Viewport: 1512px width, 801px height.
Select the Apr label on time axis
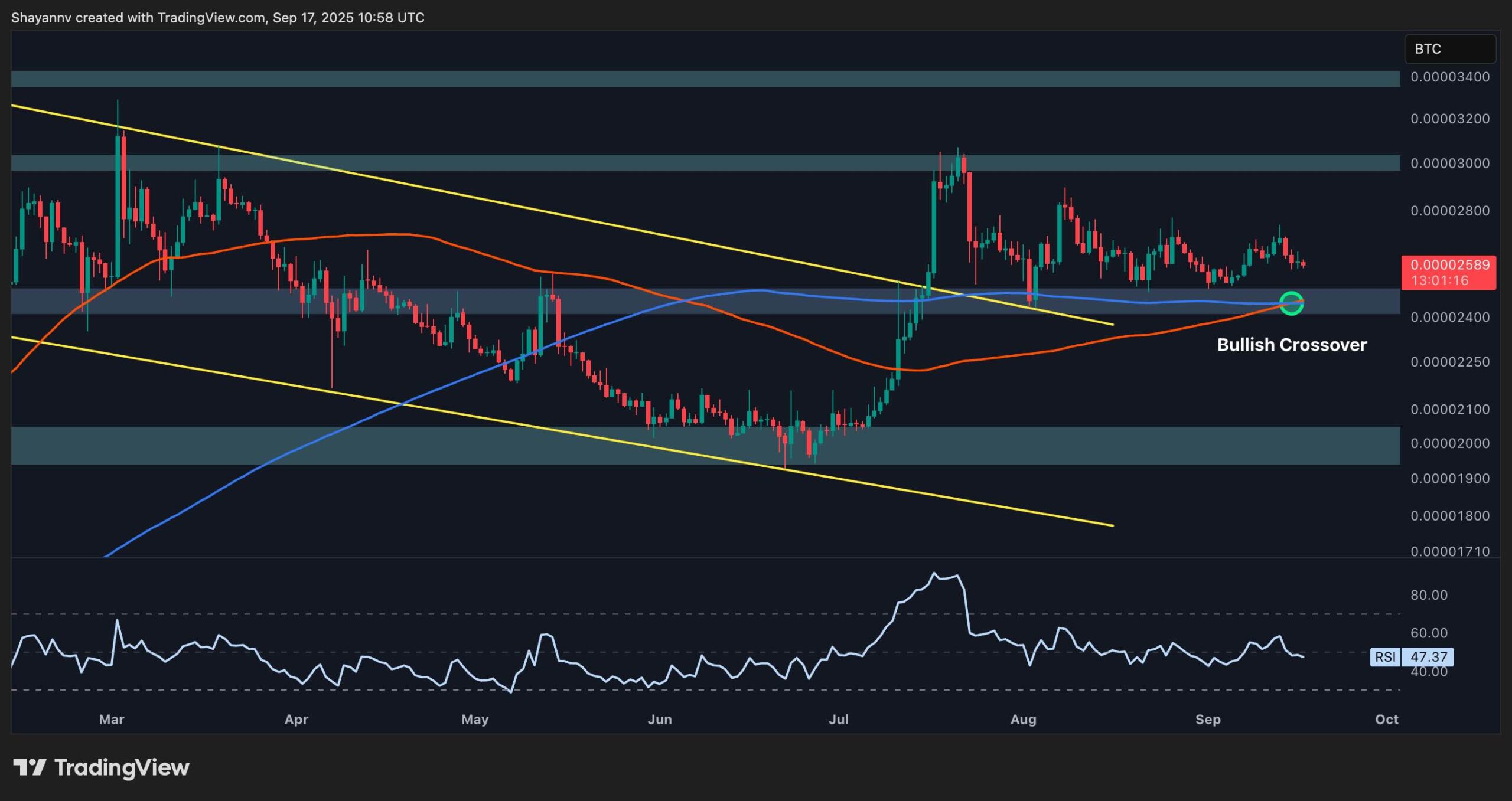click(x=296, y=719)
